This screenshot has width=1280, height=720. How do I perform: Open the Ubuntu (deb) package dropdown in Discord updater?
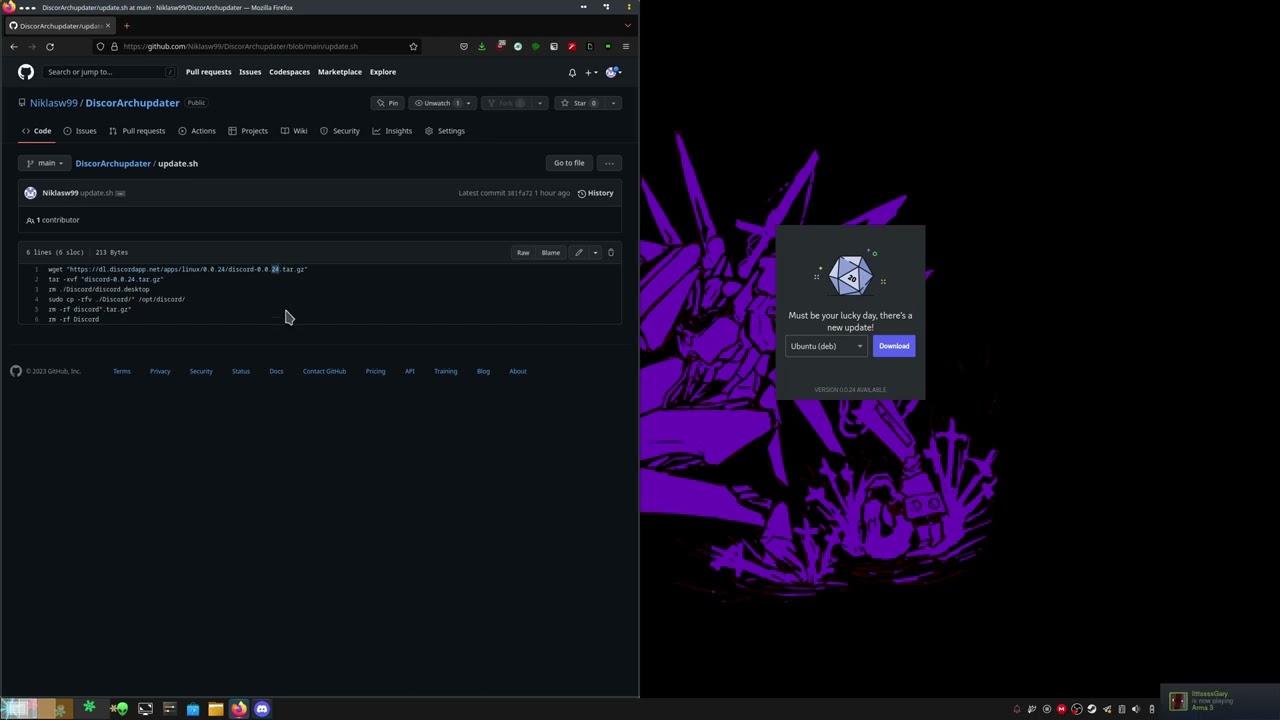[x=827, y=346]
